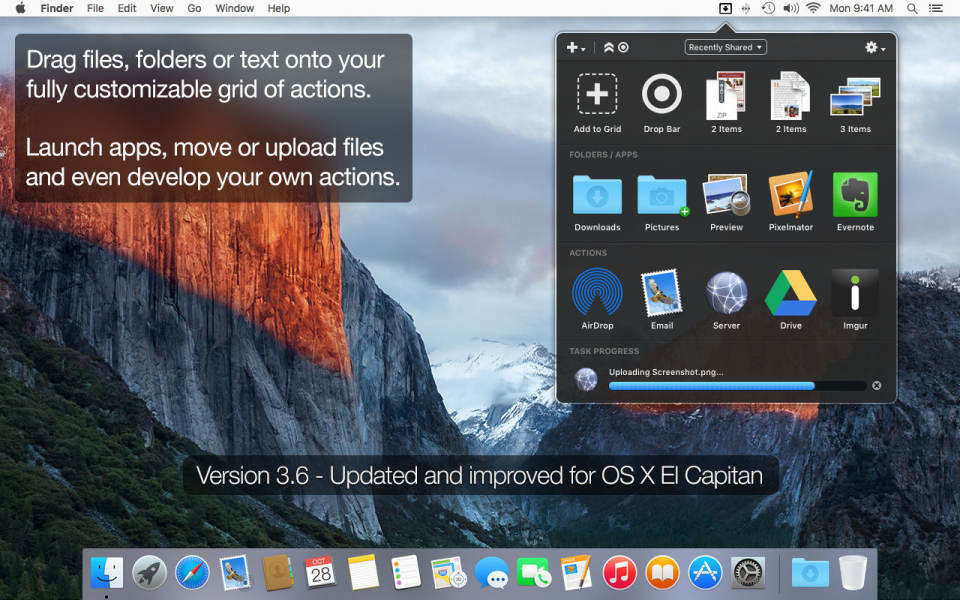This screenshot has width=960, height=600.
Task: Select the documents 2 Items stack
Action: (790, 96)
